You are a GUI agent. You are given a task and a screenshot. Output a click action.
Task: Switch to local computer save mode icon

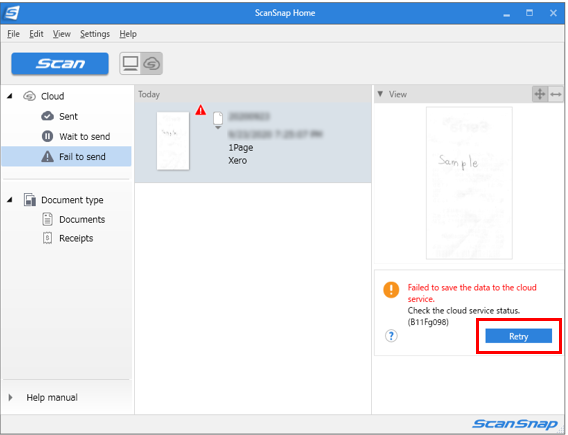click(130, 64)
